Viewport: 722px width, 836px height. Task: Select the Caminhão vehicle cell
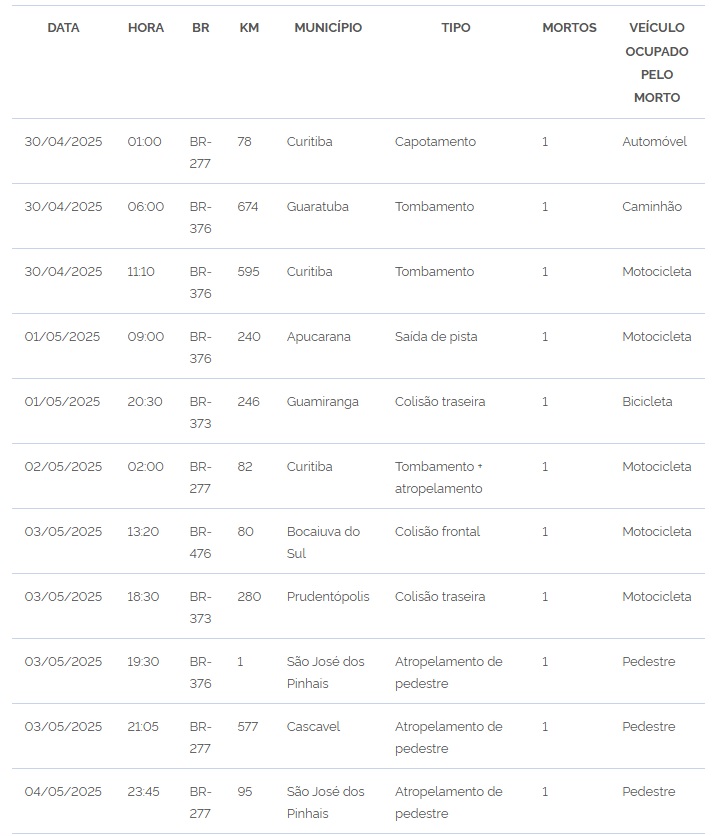652,207
